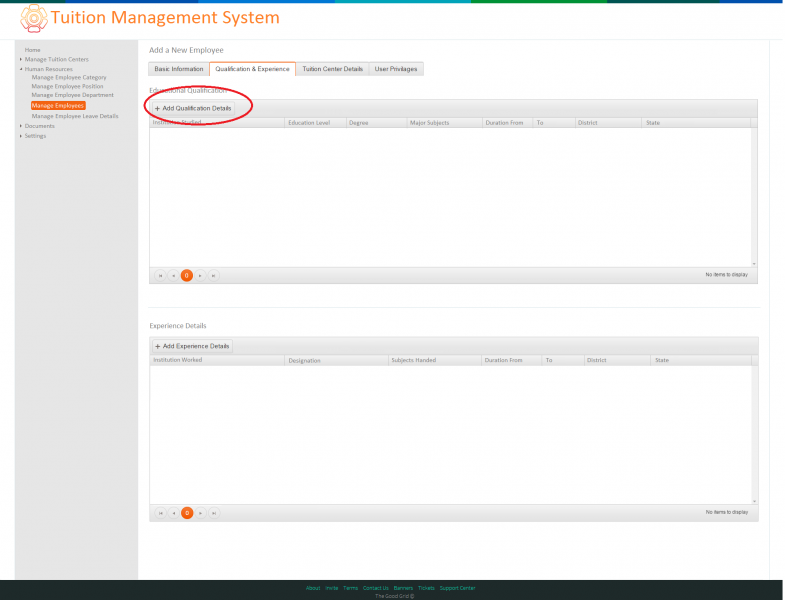Go to next page in experience grid pager
Viewport: 785px width, 600px height.
(x=201, y=513)
